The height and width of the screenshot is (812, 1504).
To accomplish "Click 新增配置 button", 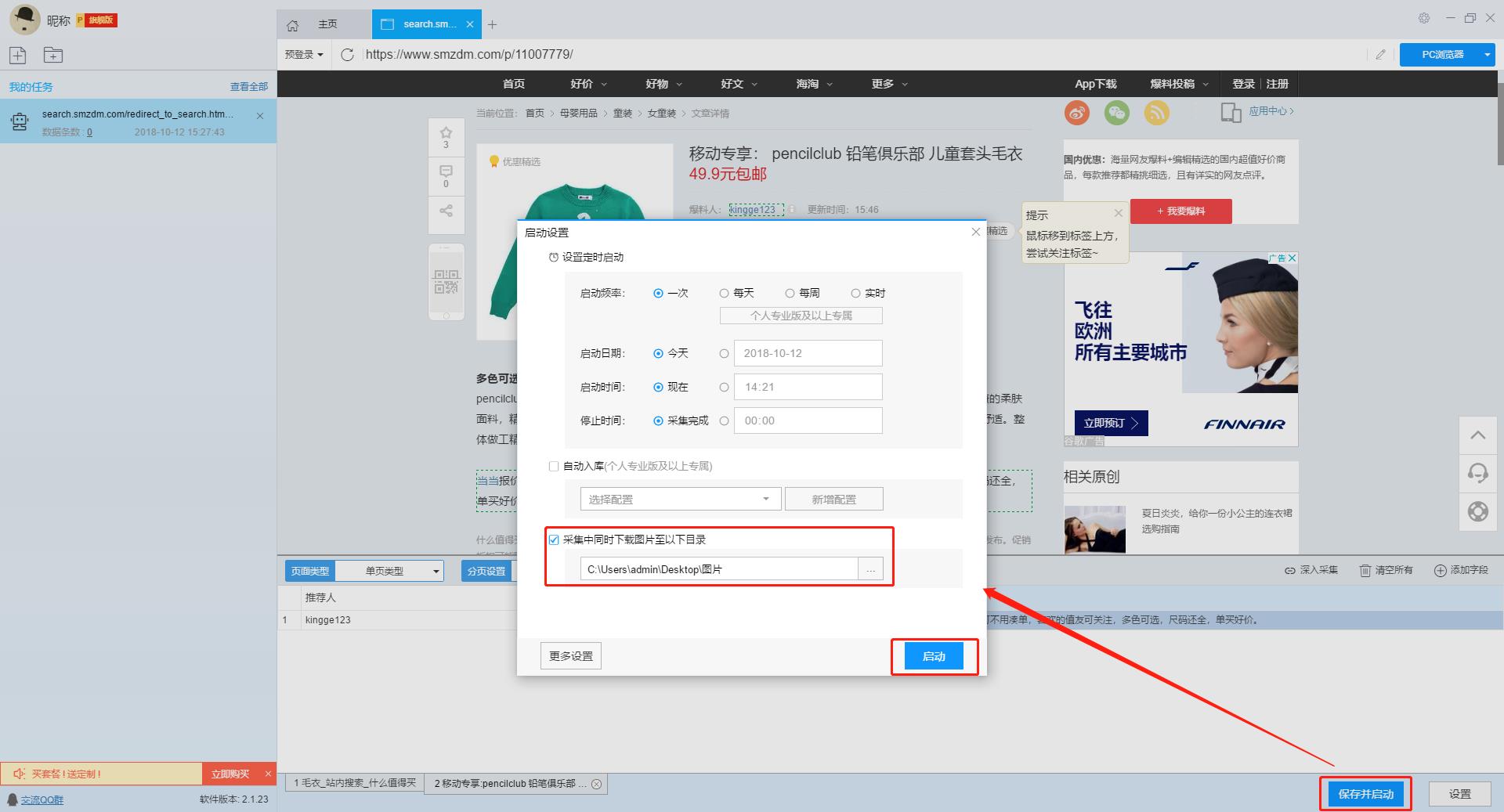I will click(834, 499).
